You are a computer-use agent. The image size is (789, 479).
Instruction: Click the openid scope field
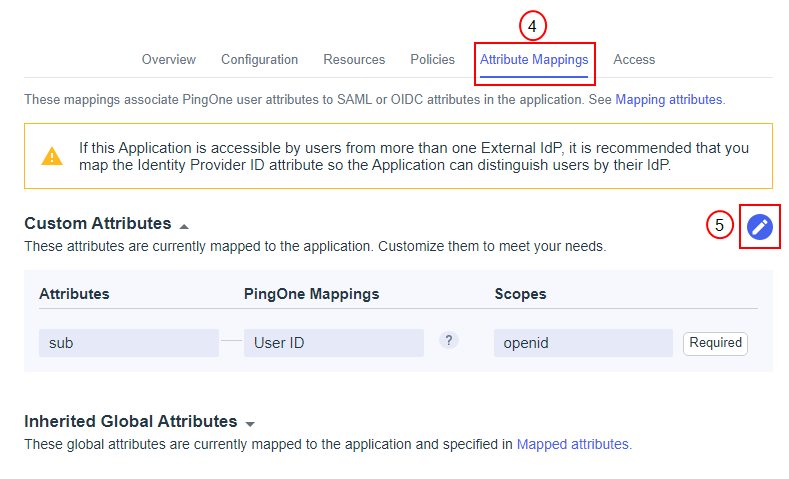(583, 343)
